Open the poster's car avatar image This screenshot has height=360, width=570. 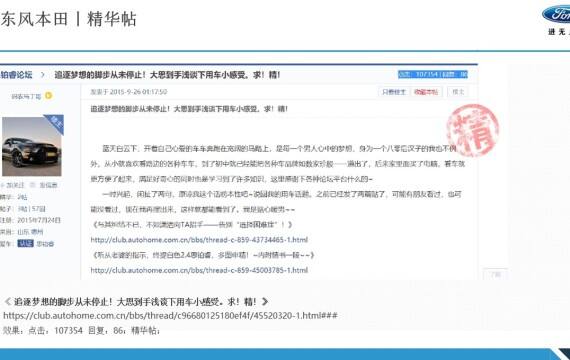pos(32,146)
